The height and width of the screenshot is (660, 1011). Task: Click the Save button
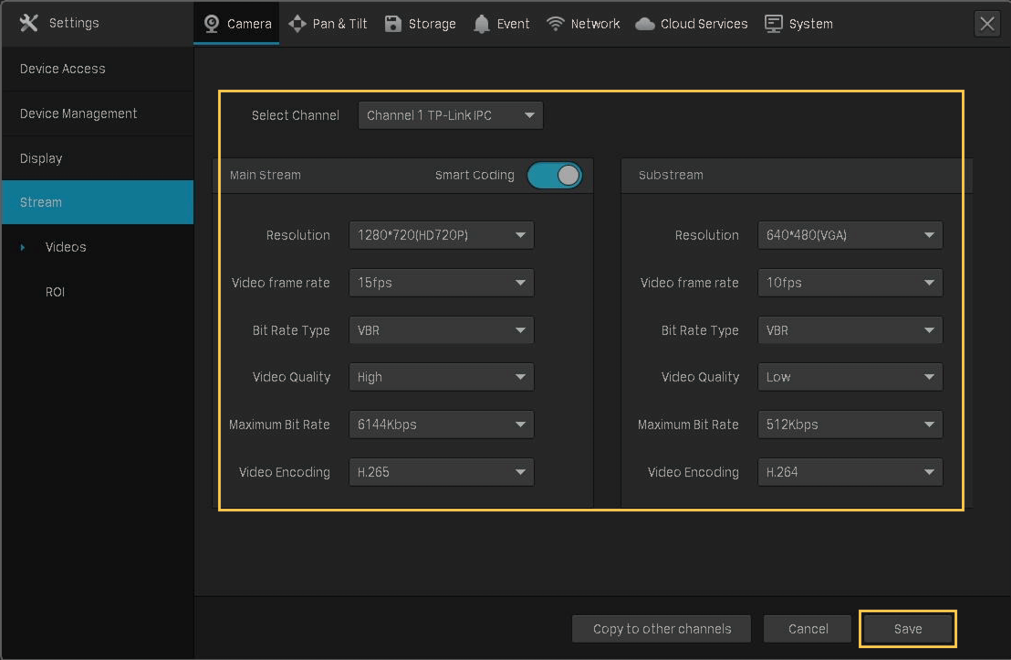click(x=908, y=629)
